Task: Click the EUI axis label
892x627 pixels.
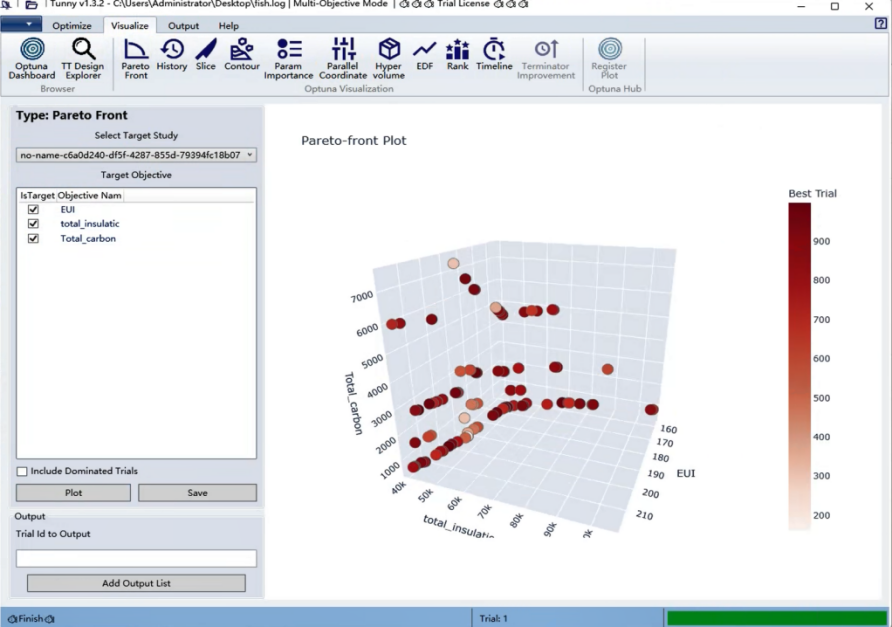Action: click(685, 473)
